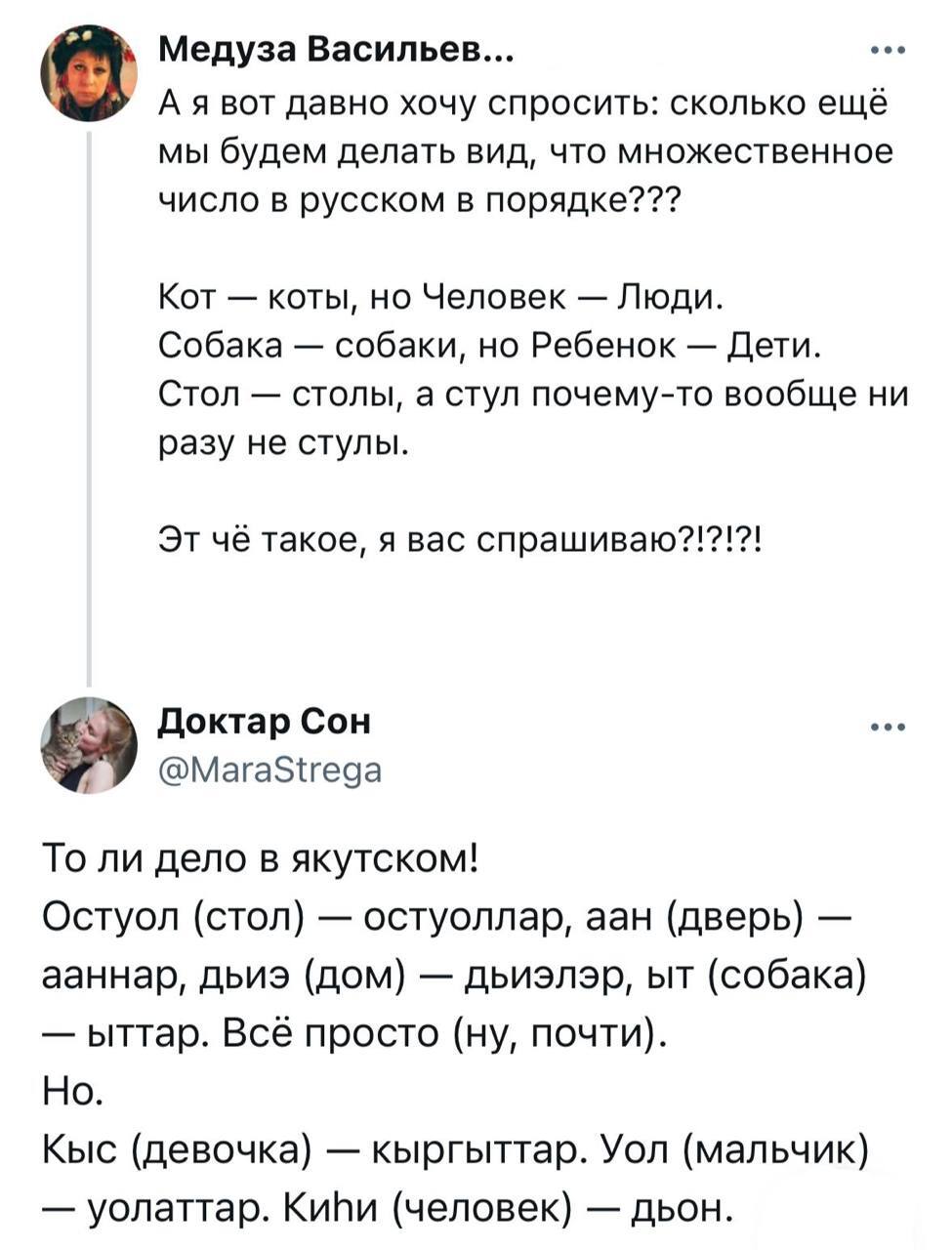The image size is (952, 1250).
Task: Click the line 'Кот — коты, но Человек — Люди.'
Action: tap(440, 295)
